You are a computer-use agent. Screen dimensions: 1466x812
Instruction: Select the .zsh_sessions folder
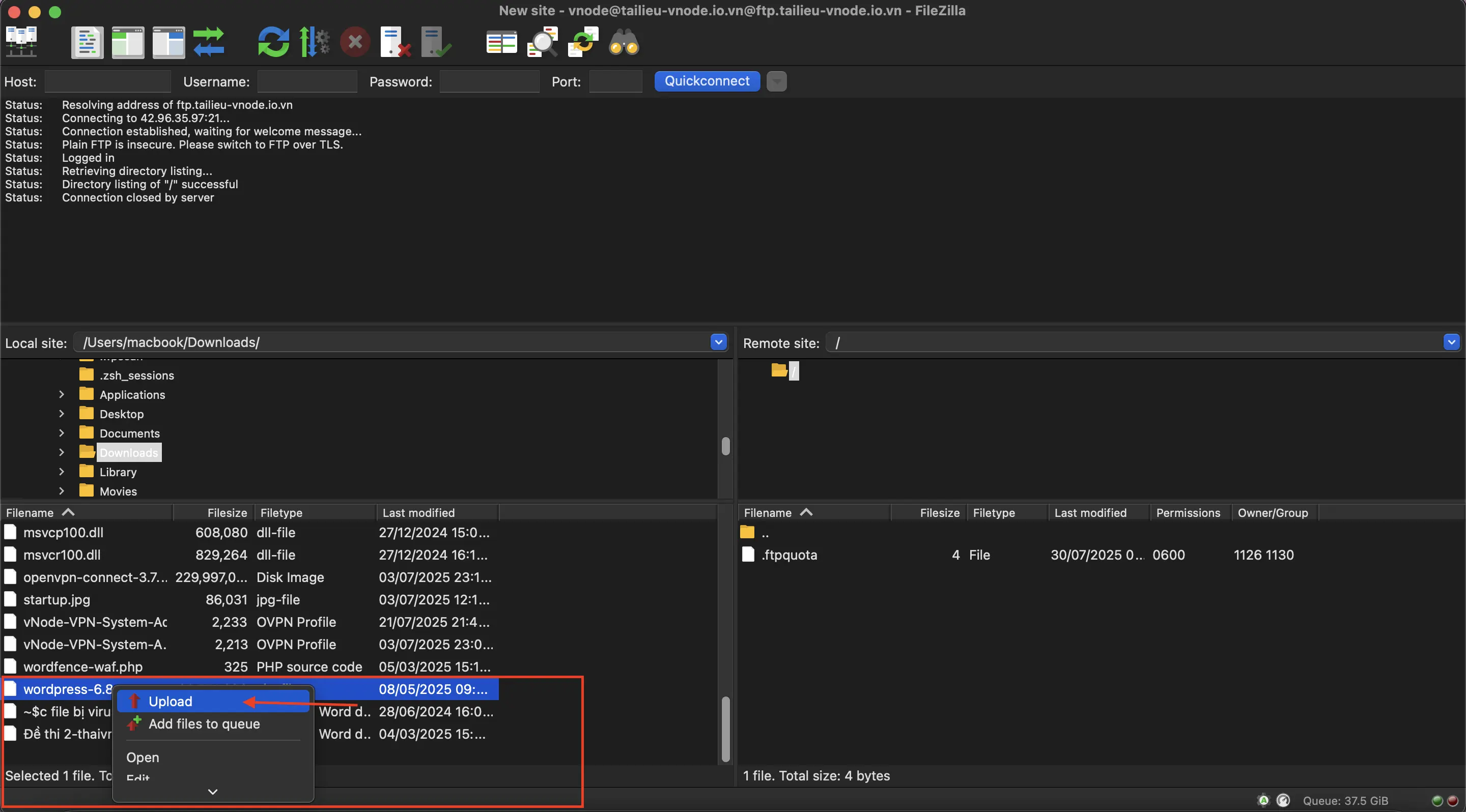pos(136,375)
